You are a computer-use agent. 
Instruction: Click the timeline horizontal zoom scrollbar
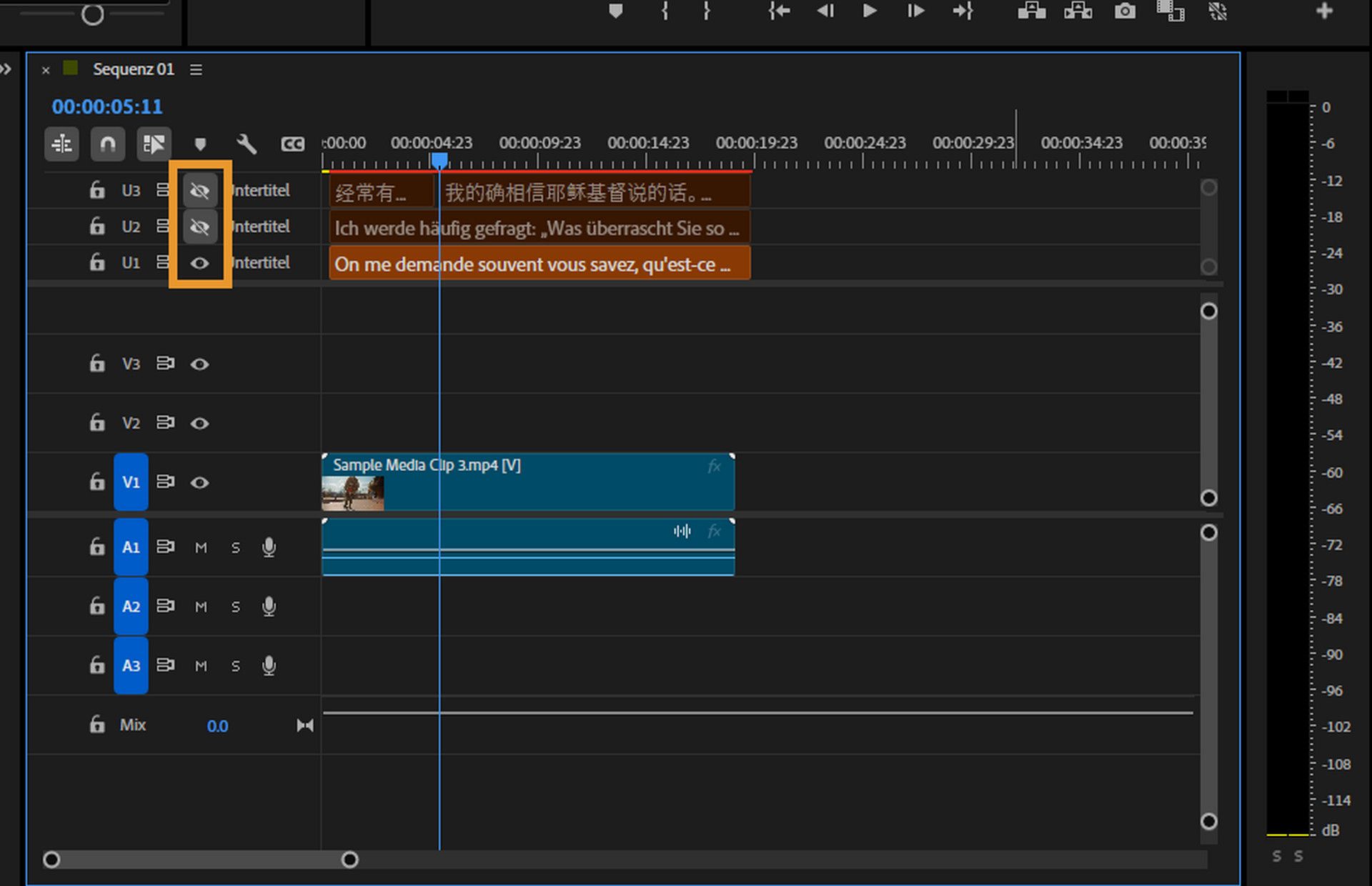coord(200,860)
